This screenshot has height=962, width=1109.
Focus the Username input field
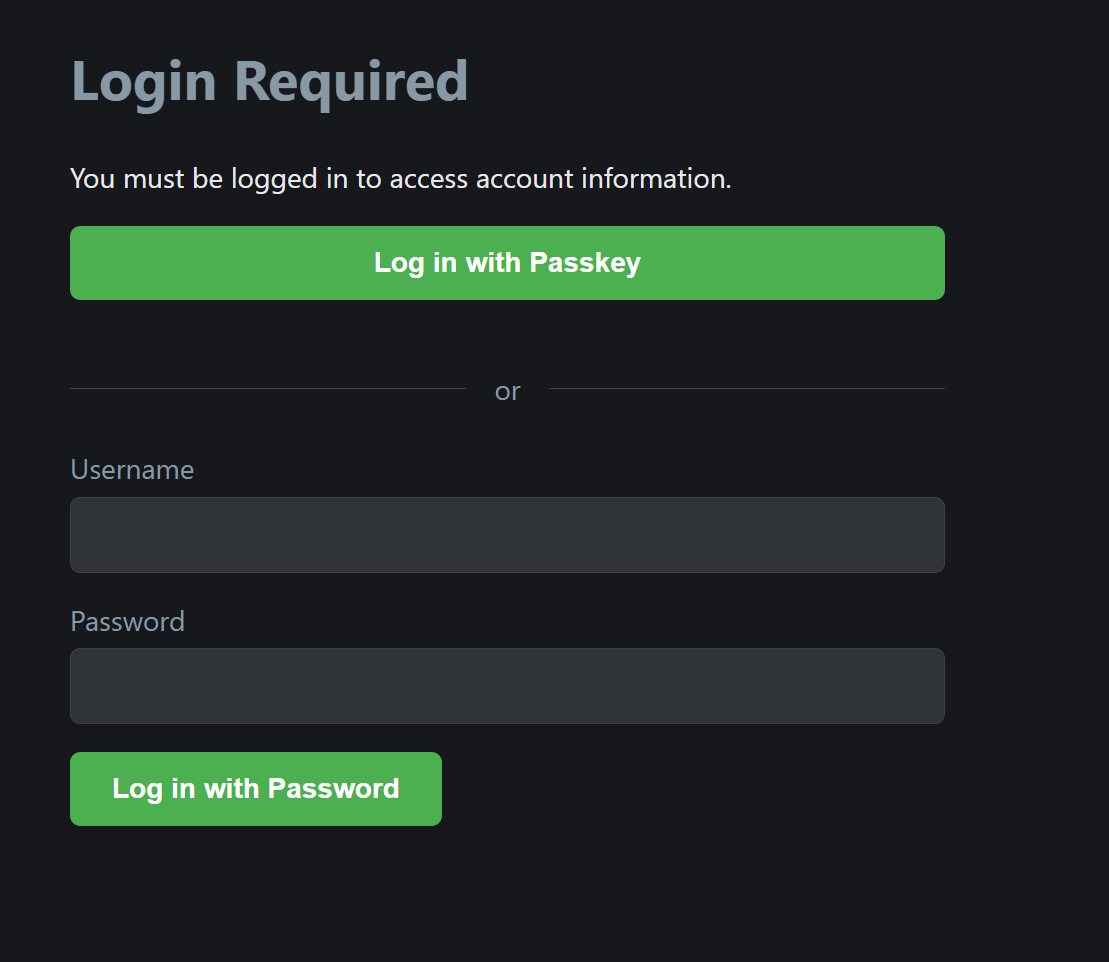507,535
